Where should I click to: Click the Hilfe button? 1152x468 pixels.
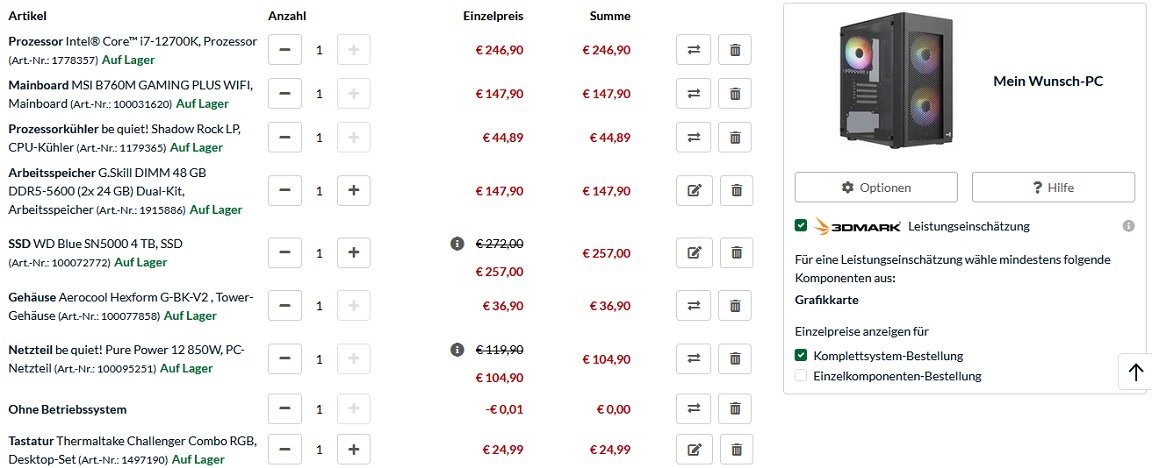tap(1053, 187)
